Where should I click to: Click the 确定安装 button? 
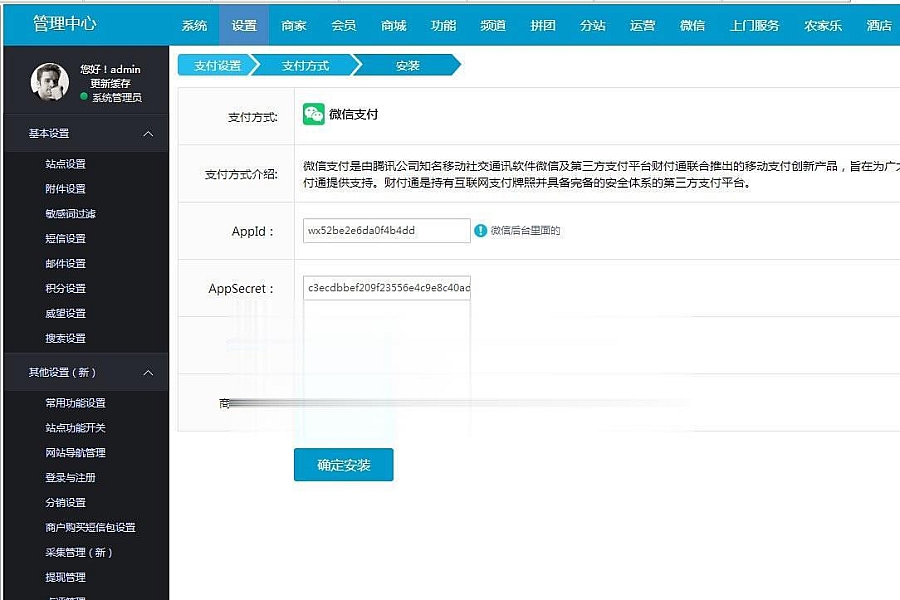tap(343, 464)
